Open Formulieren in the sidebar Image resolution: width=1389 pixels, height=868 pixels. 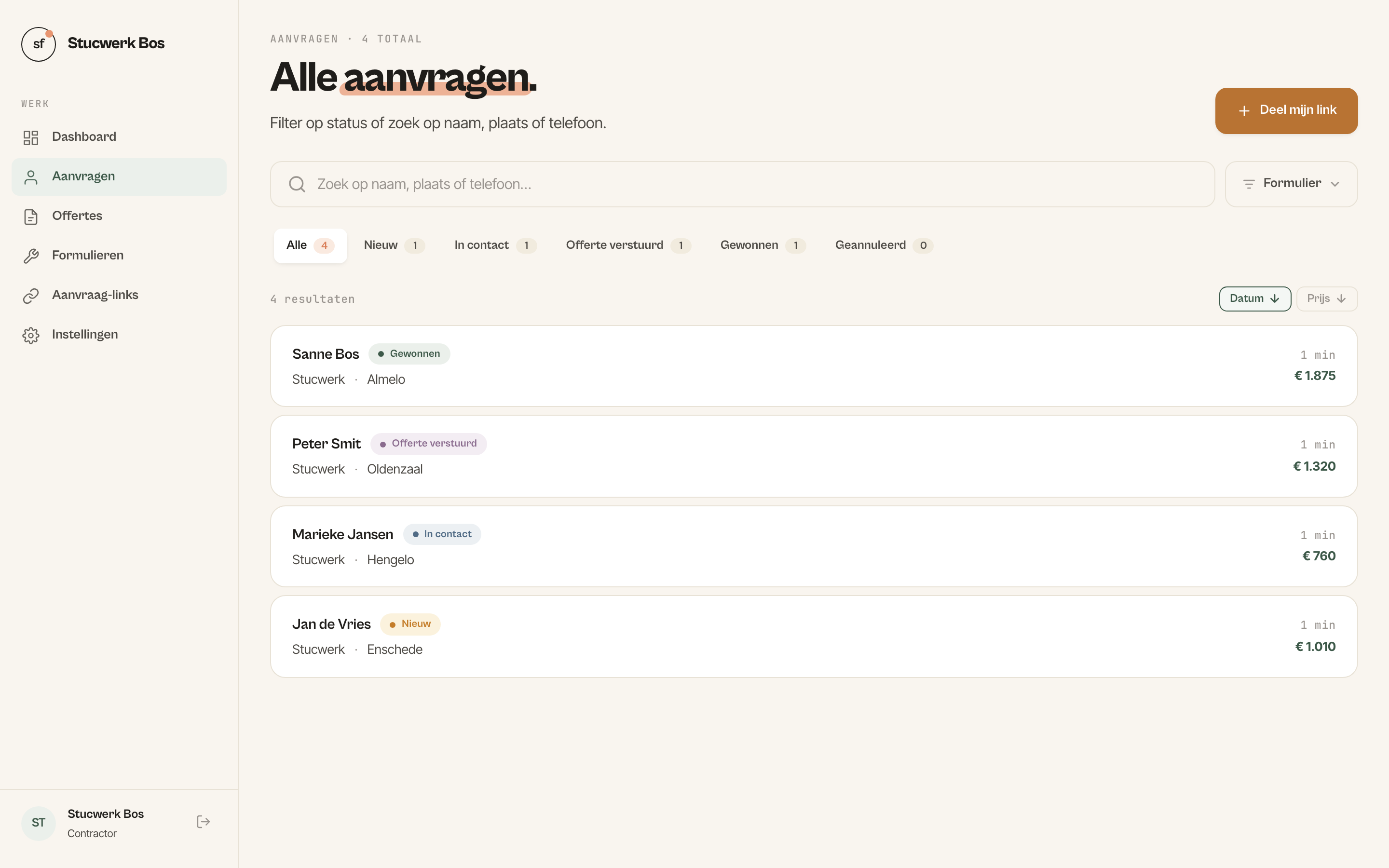119,256
